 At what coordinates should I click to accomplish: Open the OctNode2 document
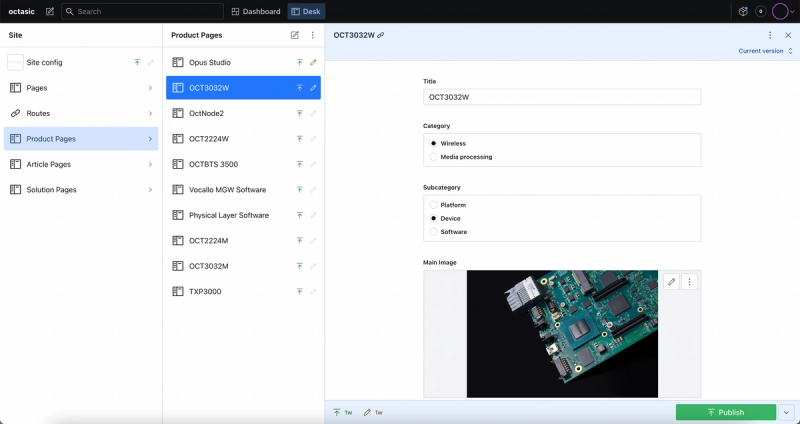coord(243,113)
